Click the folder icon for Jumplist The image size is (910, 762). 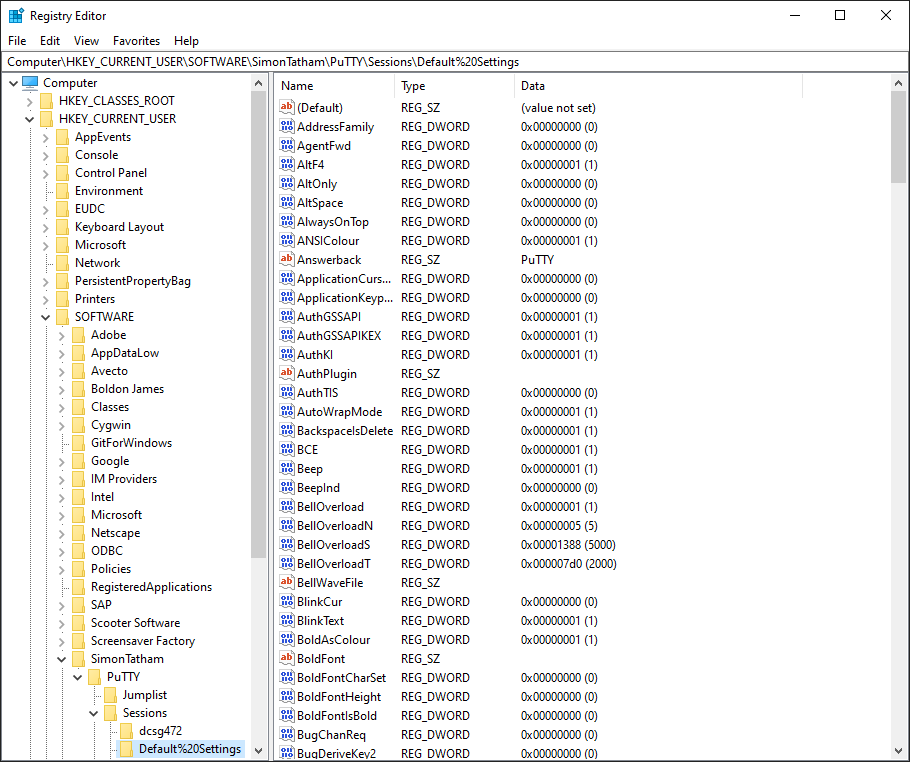tap(110, 695)
